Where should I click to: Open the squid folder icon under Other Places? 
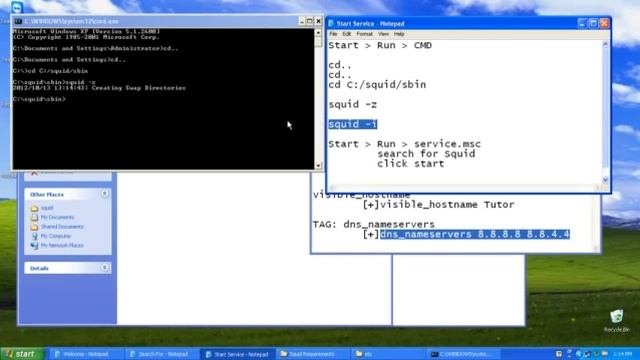(x=34, y=208)
